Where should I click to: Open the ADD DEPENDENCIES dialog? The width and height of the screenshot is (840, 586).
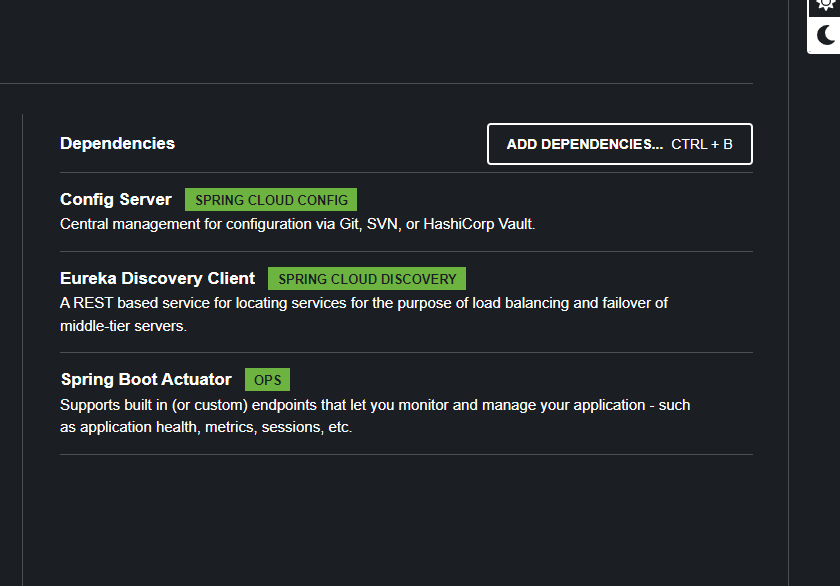[x=619, y=144]
